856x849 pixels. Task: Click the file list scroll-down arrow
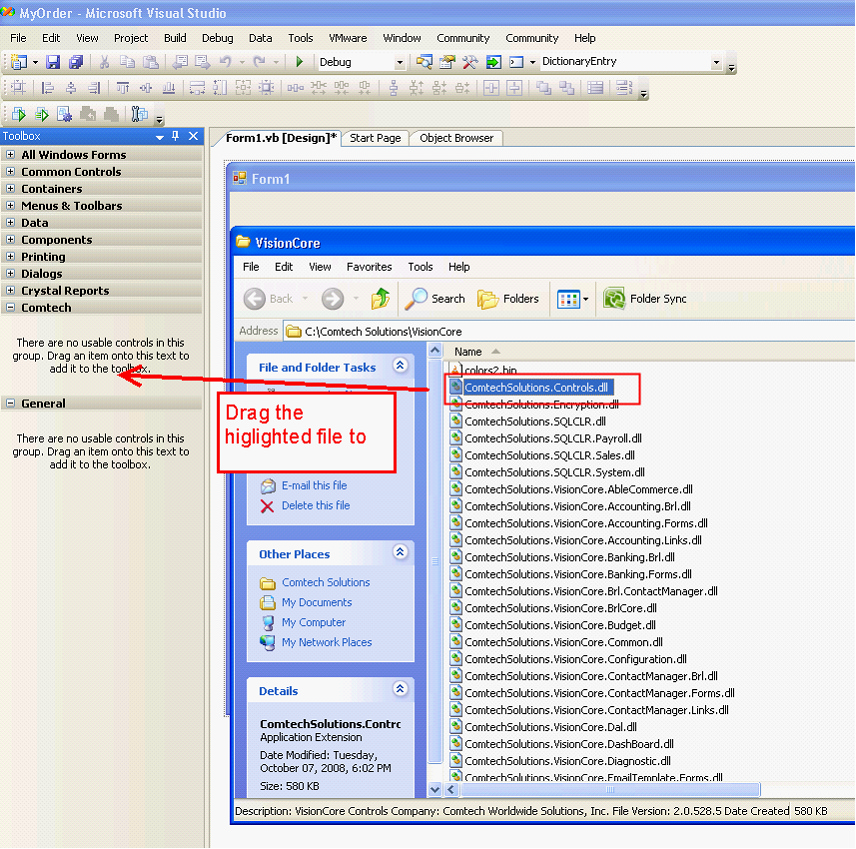[x=435, y=789]
